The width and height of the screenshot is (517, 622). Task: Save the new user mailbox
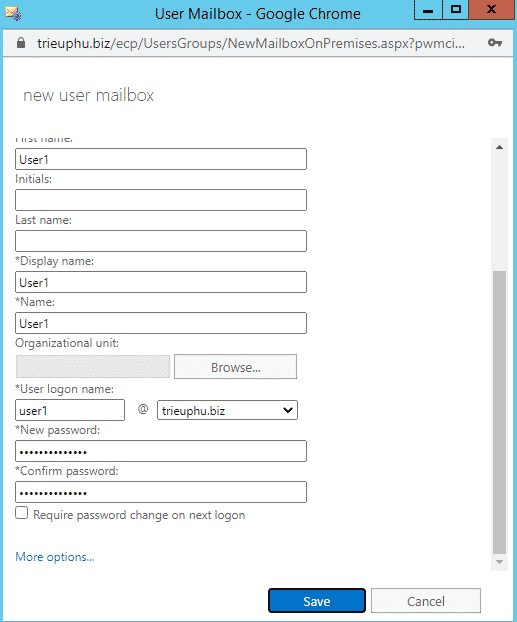317,601
